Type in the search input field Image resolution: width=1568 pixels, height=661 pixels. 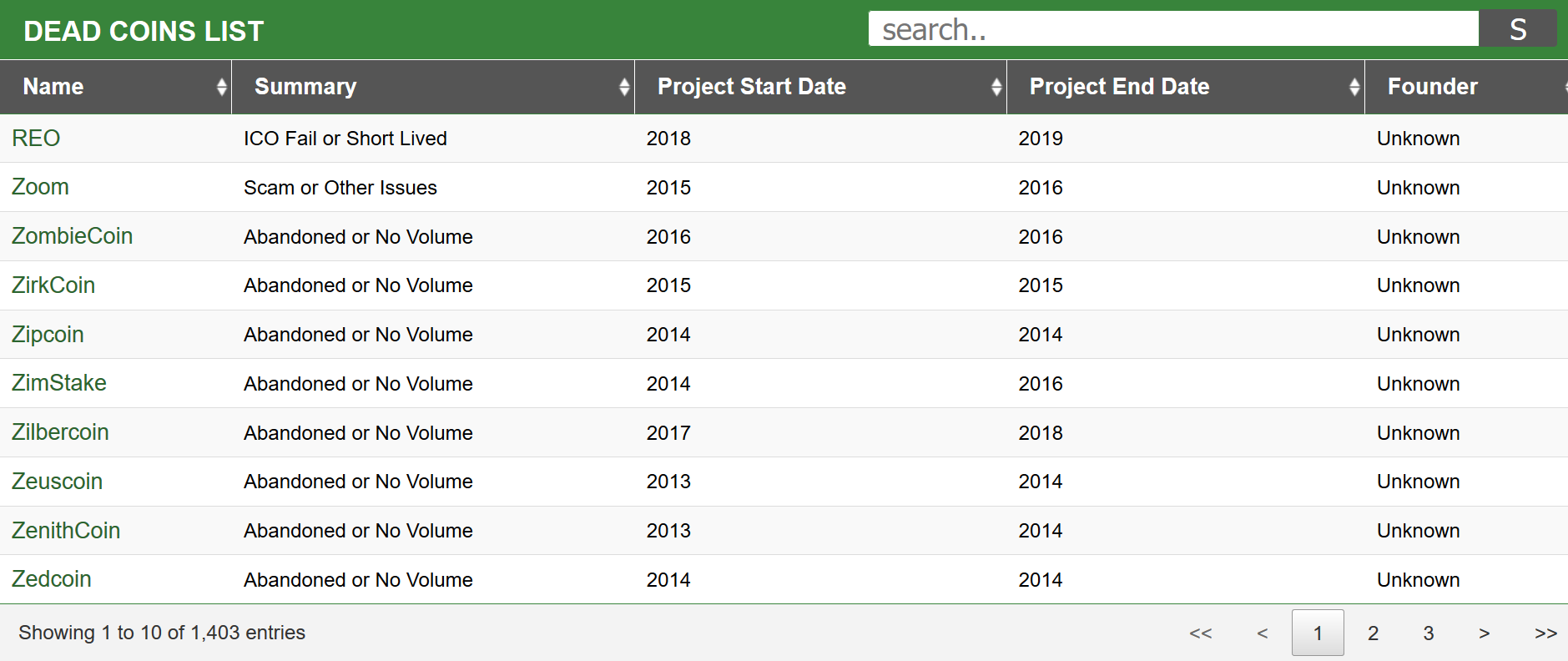[x=1172, y=29]
